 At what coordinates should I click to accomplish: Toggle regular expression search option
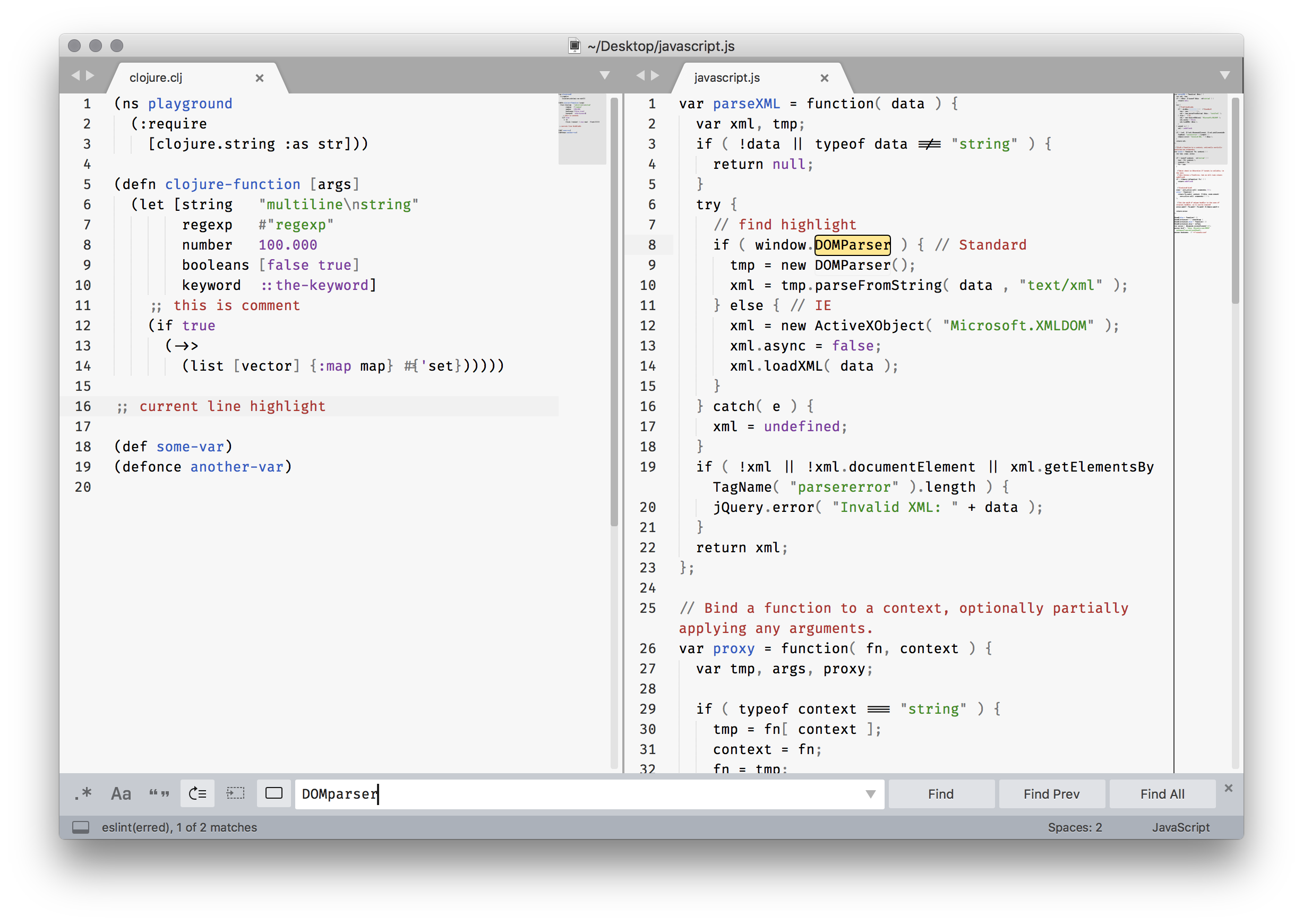(83, 793)
